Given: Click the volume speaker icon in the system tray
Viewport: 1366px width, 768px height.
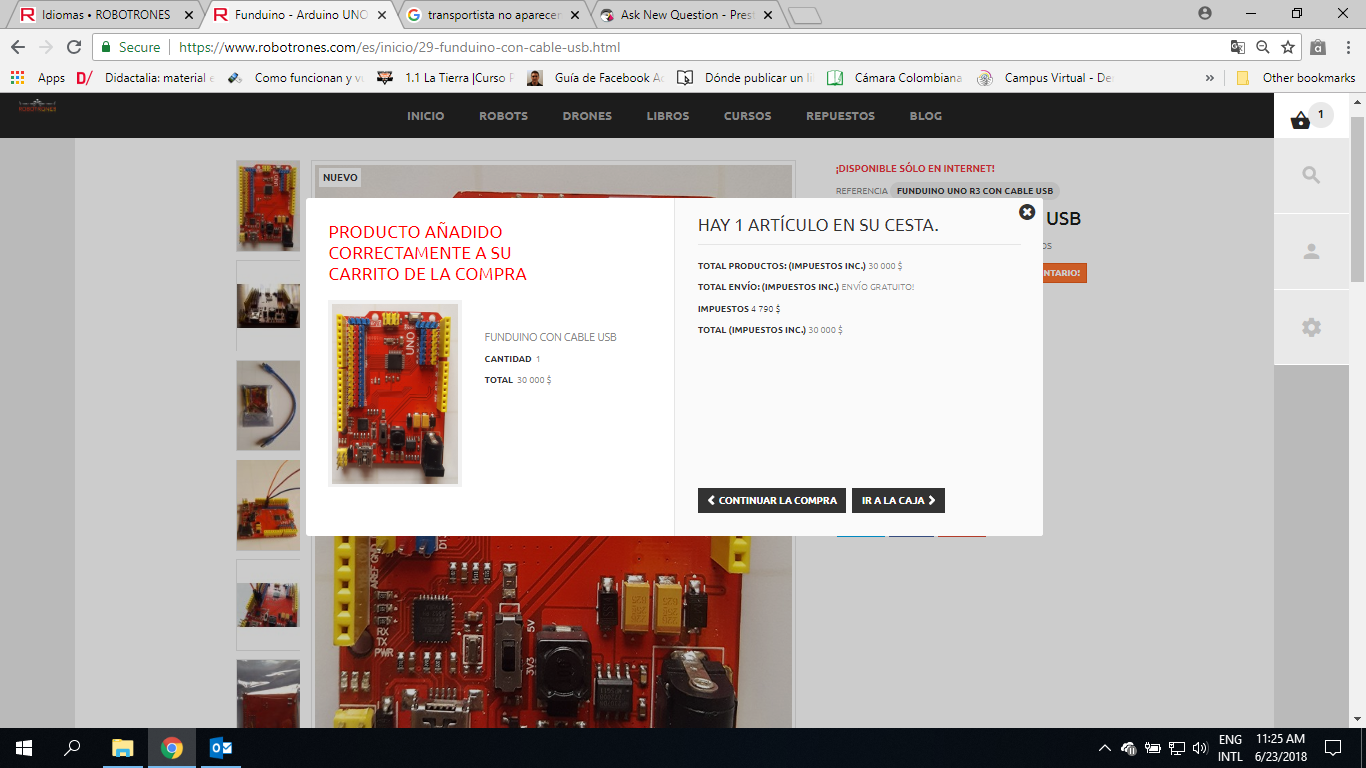Looking at the screenshot, I should point(1200,748).
